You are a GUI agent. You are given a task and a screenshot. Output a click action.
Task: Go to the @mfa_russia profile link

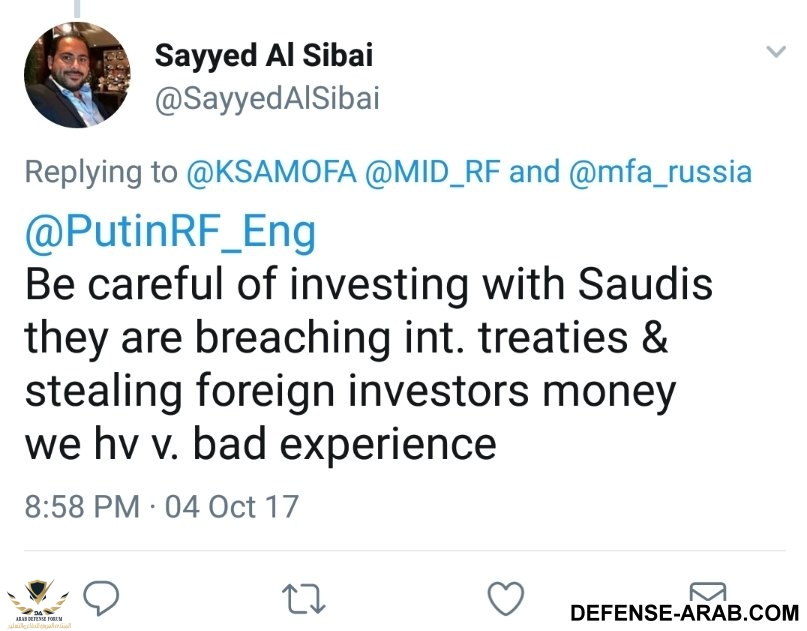660,172
